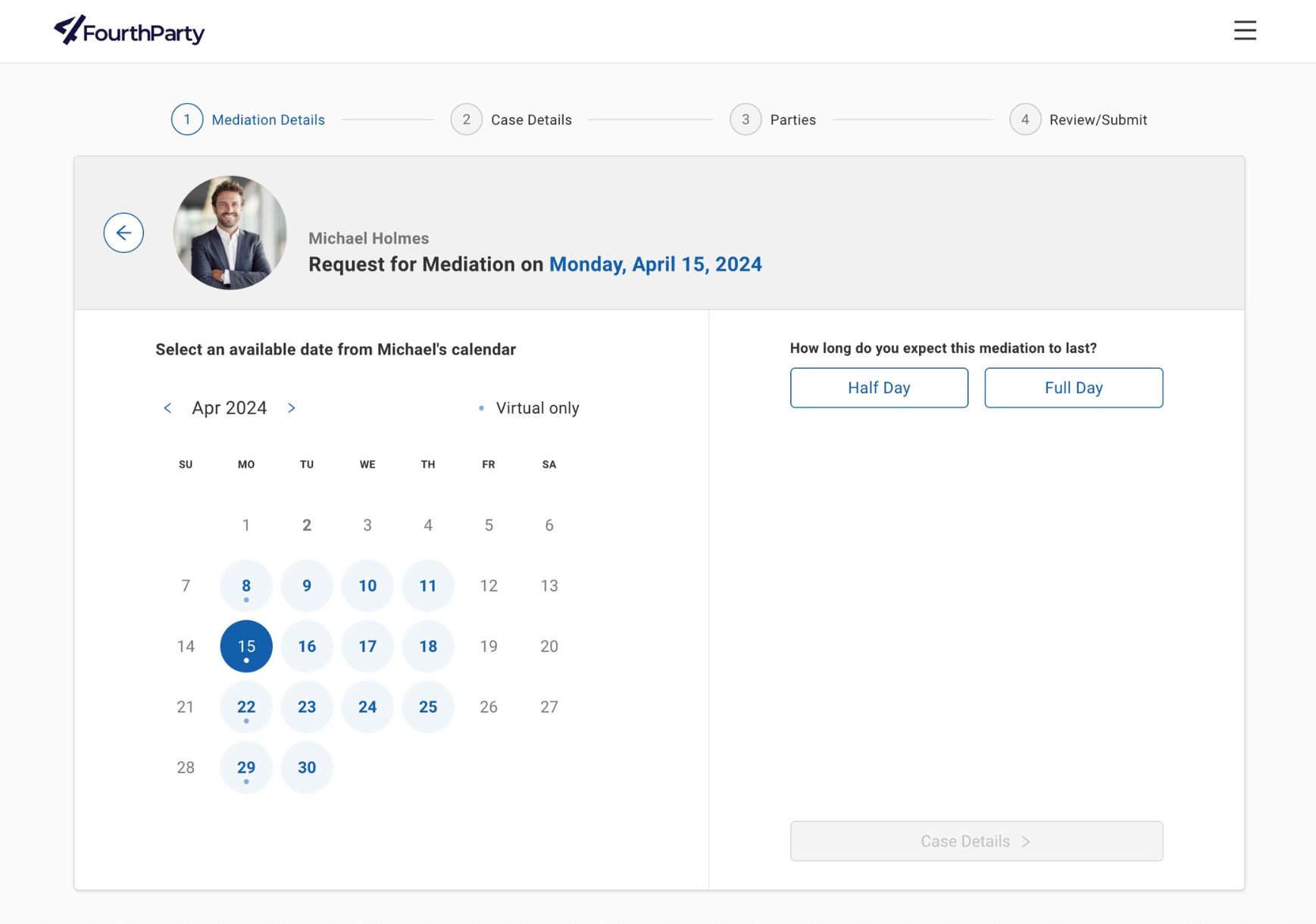Select April 29 on the calendar
1316x924 pixels.
(245, 767)
